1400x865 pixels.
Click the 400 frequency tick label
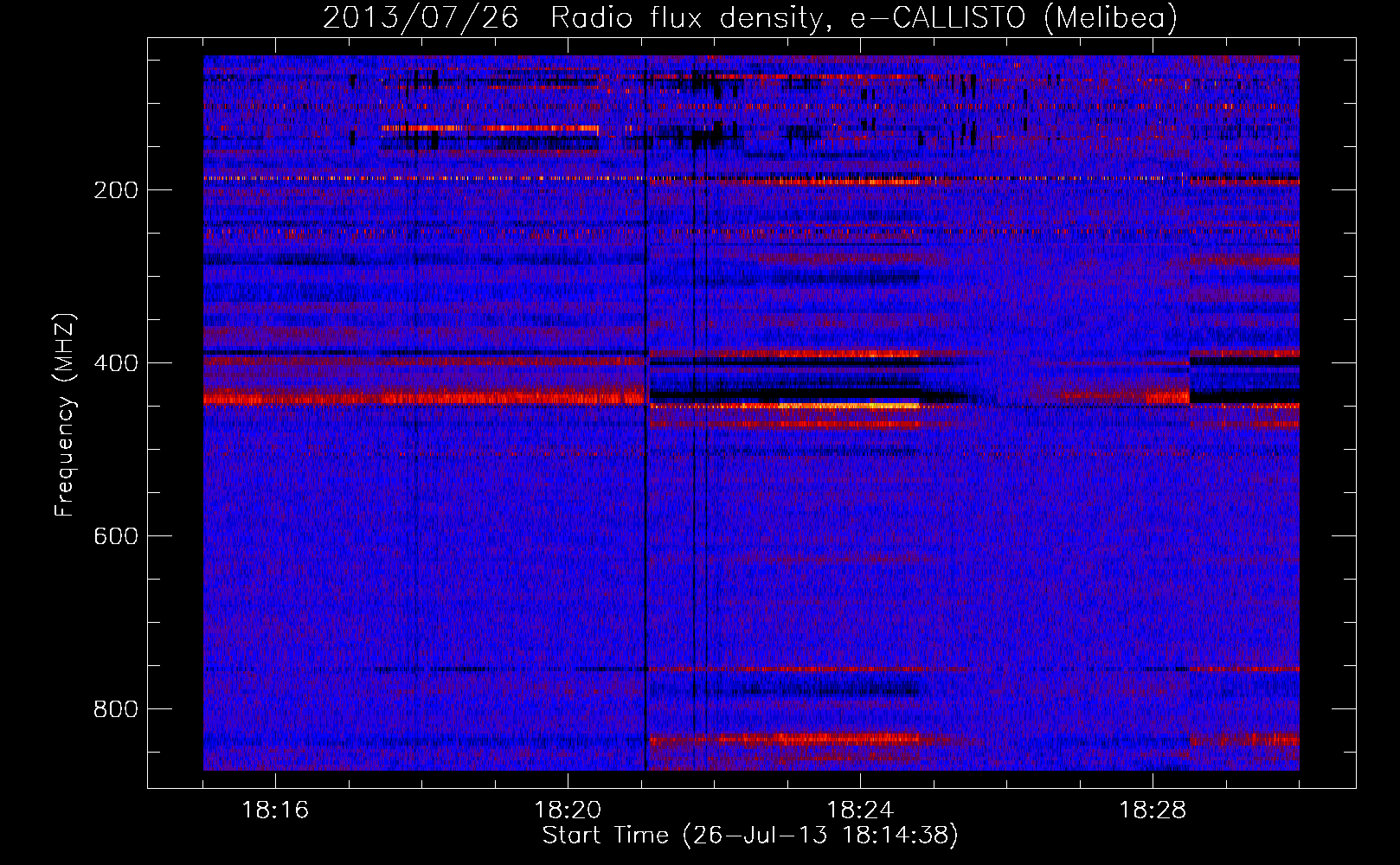coord(116,363)
